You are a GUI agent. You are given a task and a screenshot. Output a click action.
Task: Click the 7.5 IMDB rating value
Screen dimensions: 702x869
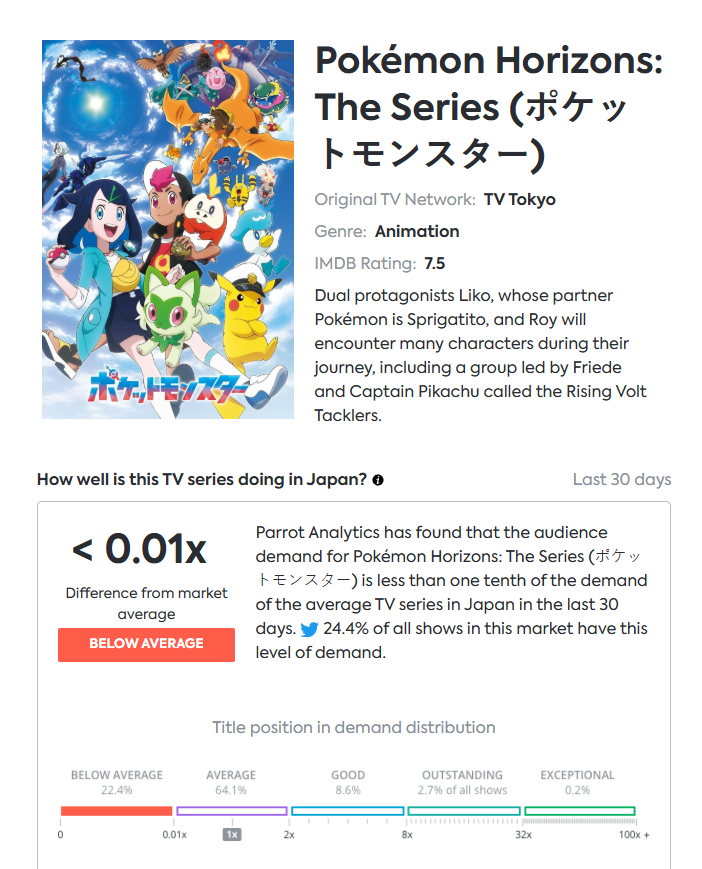point(434,263)
